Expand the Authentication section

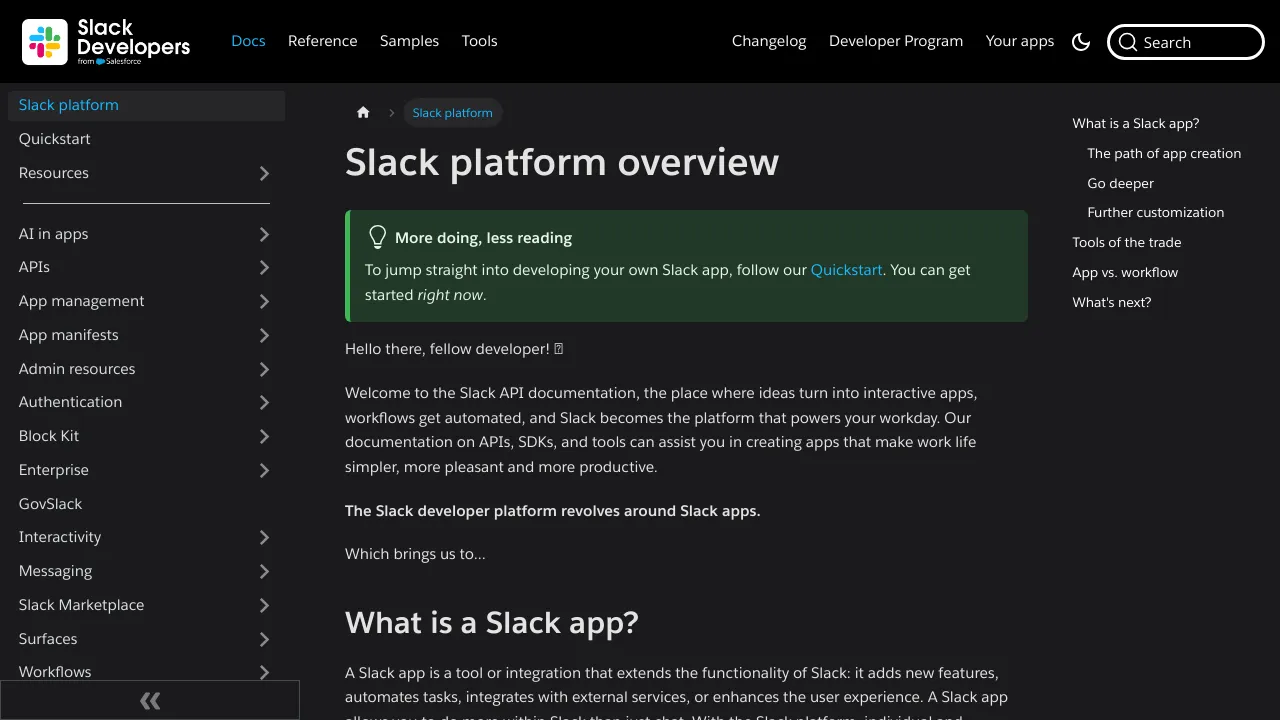[264, 403]
